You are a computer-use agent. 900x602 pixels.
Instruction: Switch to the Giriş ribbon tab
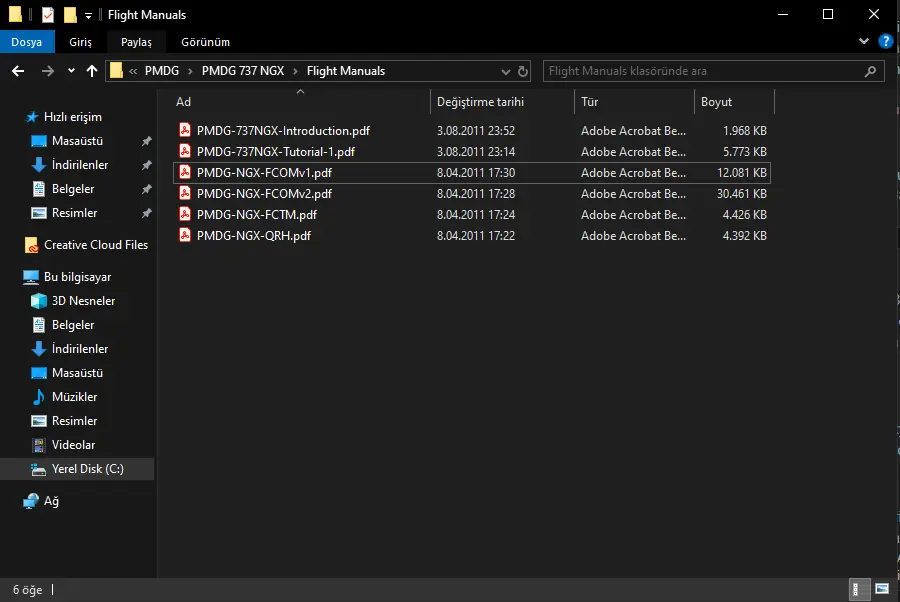80,42
